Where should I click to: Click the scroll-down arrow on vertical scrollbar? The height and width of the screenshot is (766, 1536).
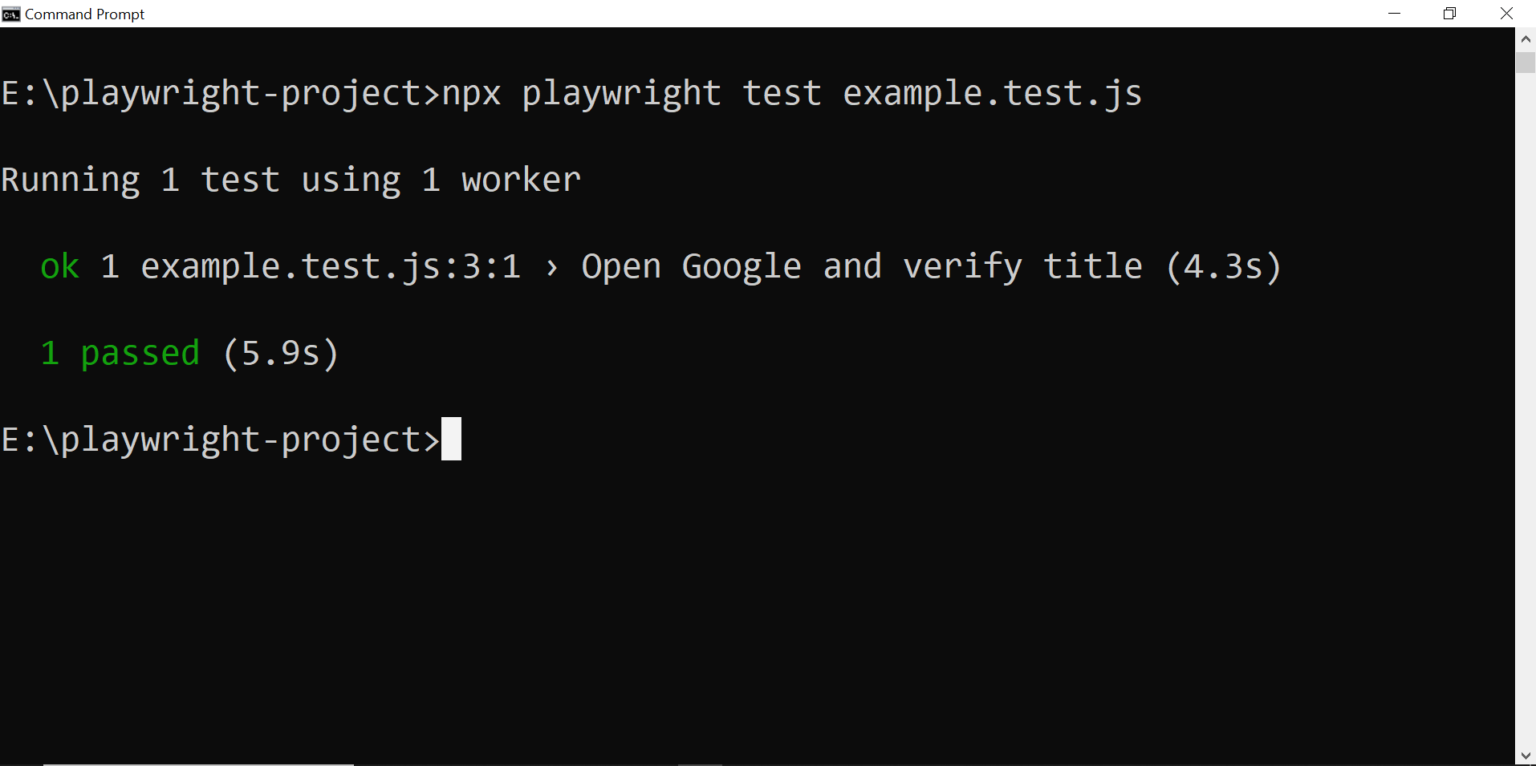(x=1528, y=756)
